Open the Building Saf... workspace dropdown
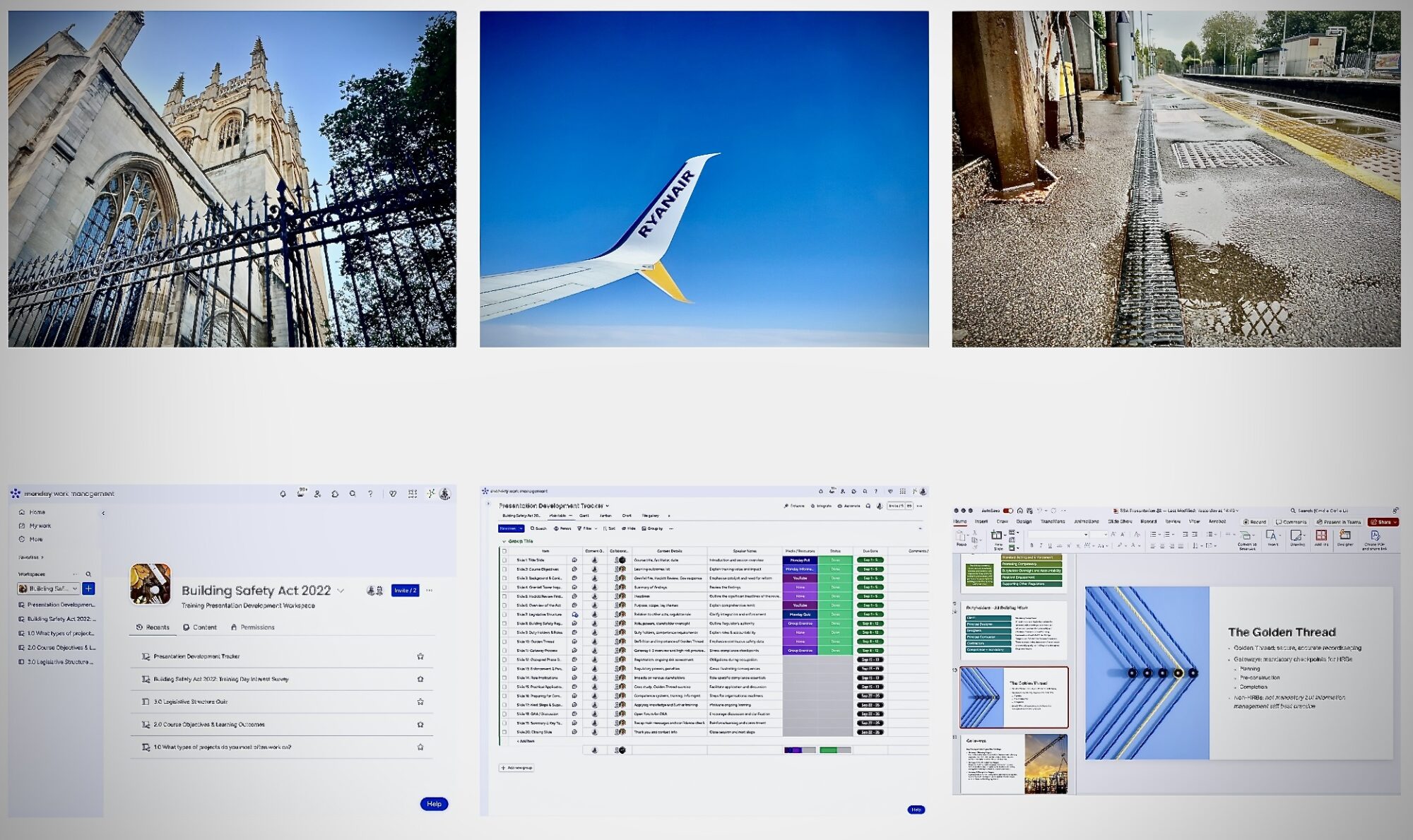1413x840 pixels. [49, 588]
